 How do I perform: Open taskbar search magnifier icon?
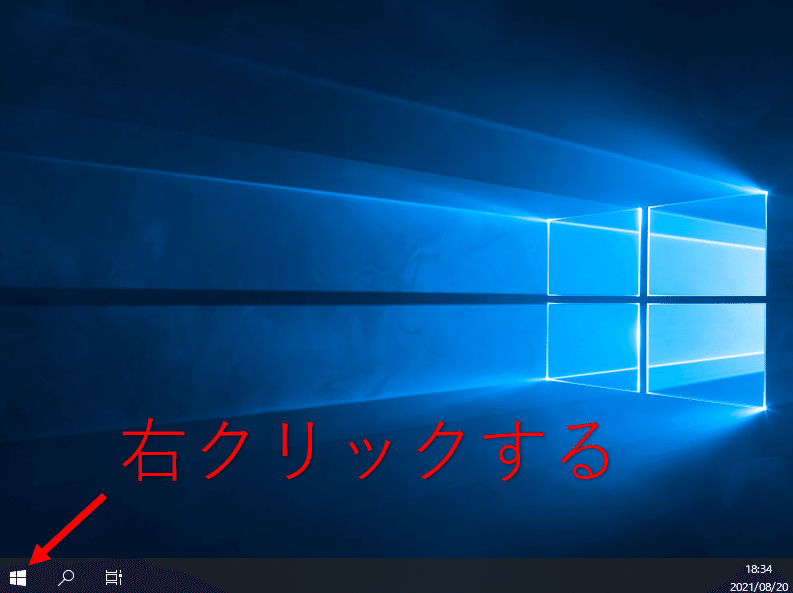click(66, 577)
